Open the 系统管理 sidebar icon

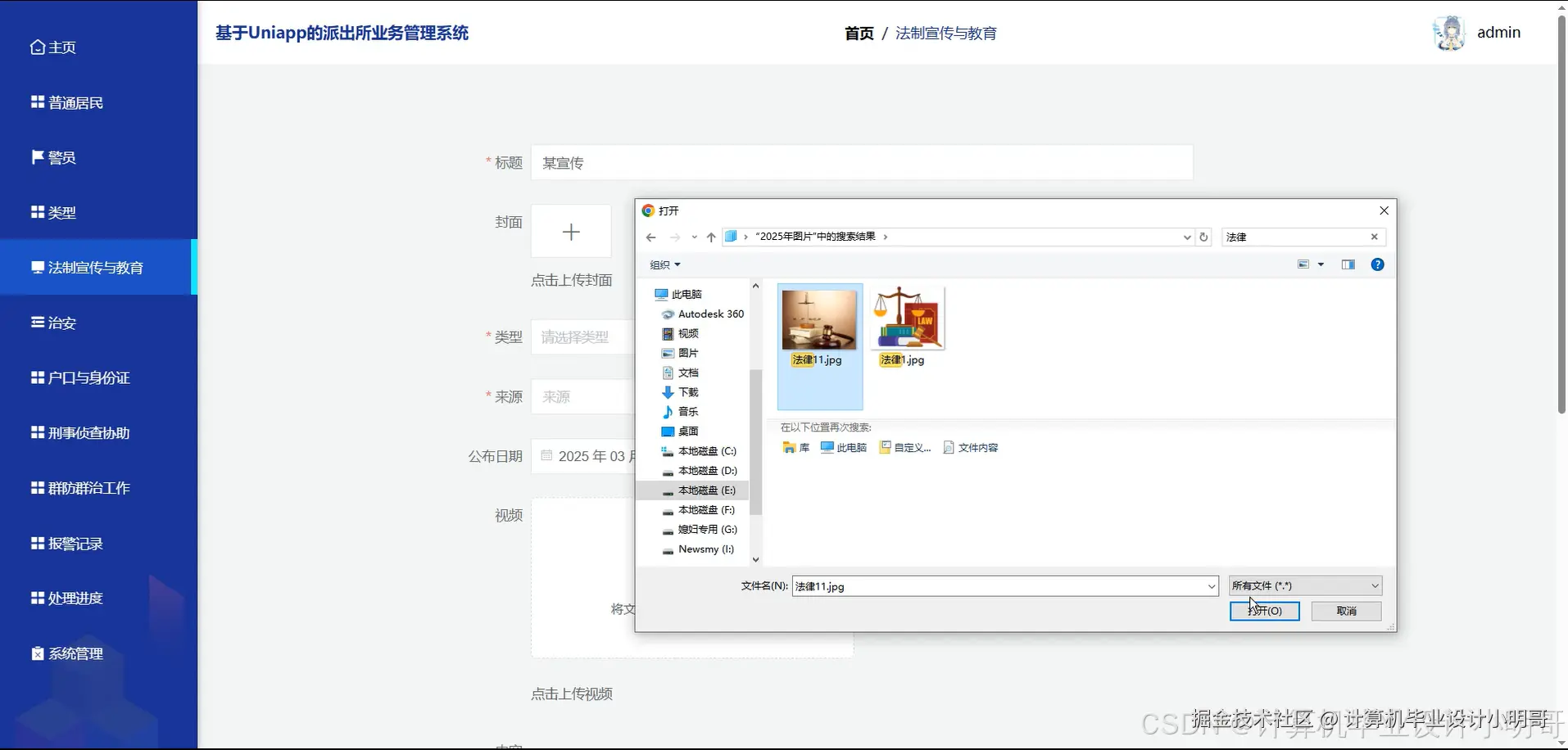click(x=36, y=653)
